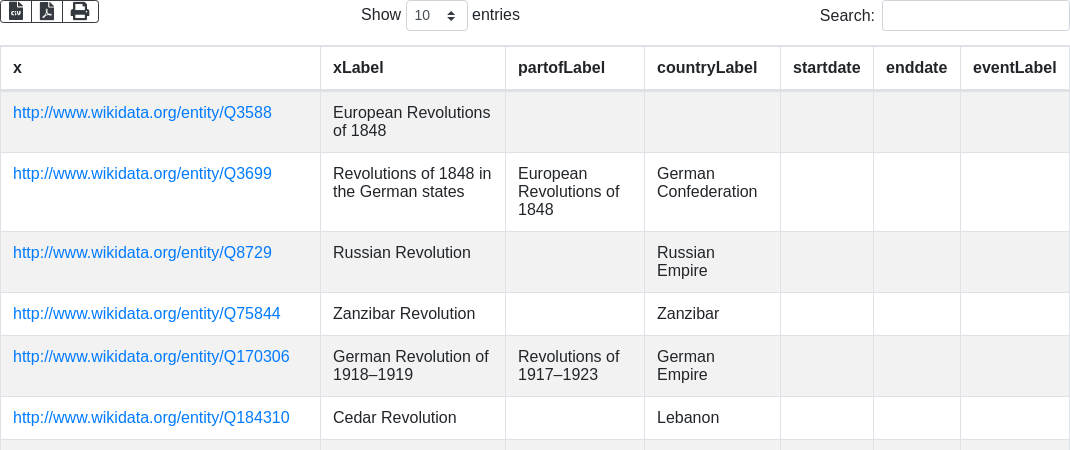
Task: Go to the Wikidata Q184310 link
Action: (151, 418)
